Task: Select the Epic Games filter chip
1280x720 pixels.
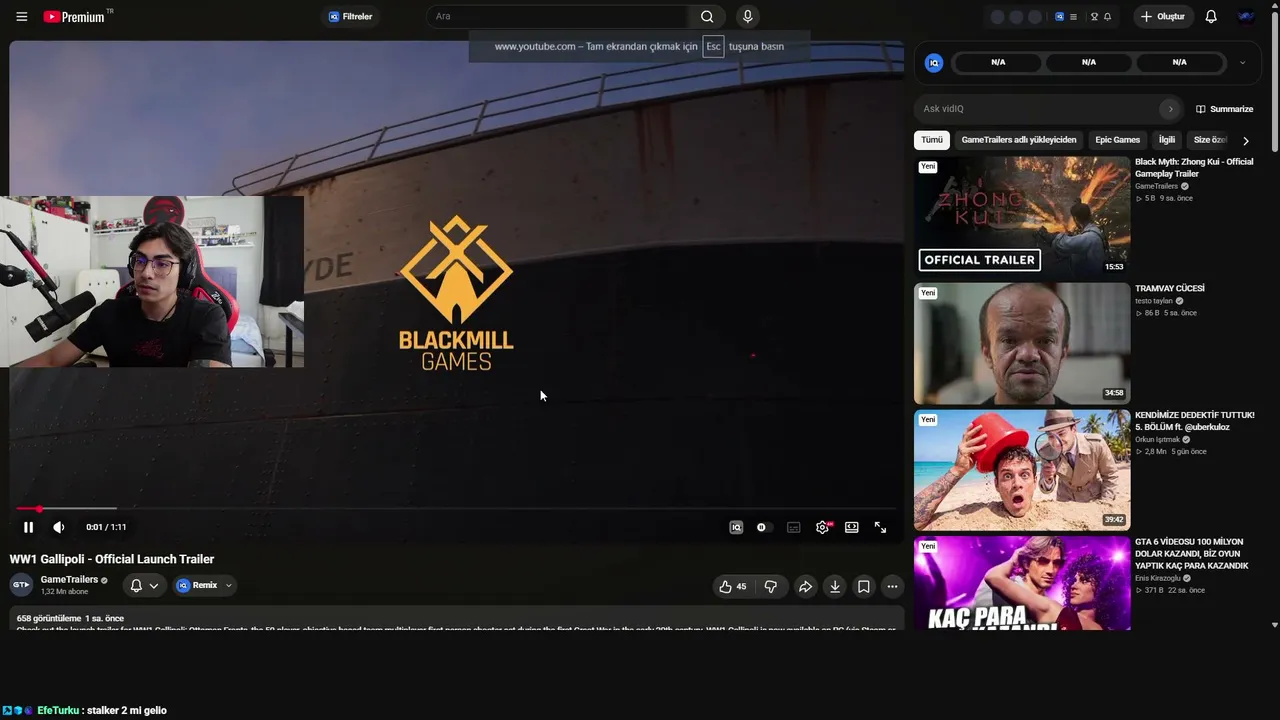Action: [x=1117, y=140]
